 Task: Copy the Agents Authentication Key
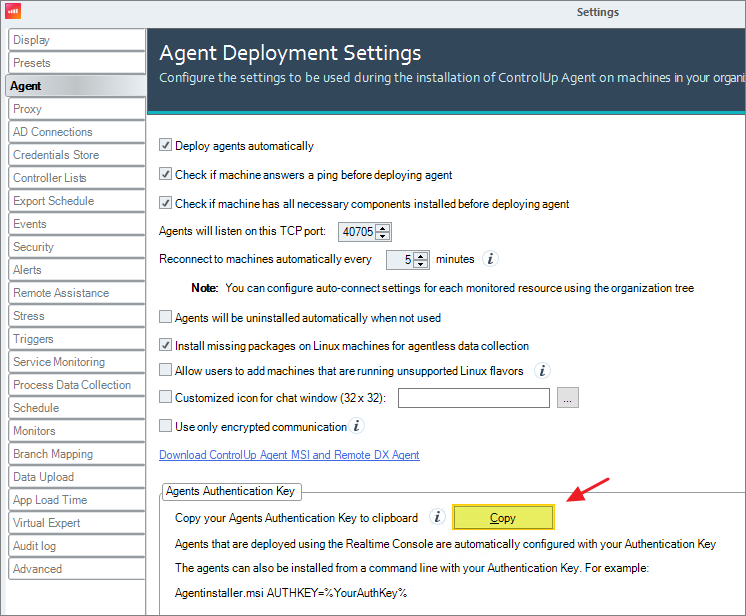(x=502, y=517)
